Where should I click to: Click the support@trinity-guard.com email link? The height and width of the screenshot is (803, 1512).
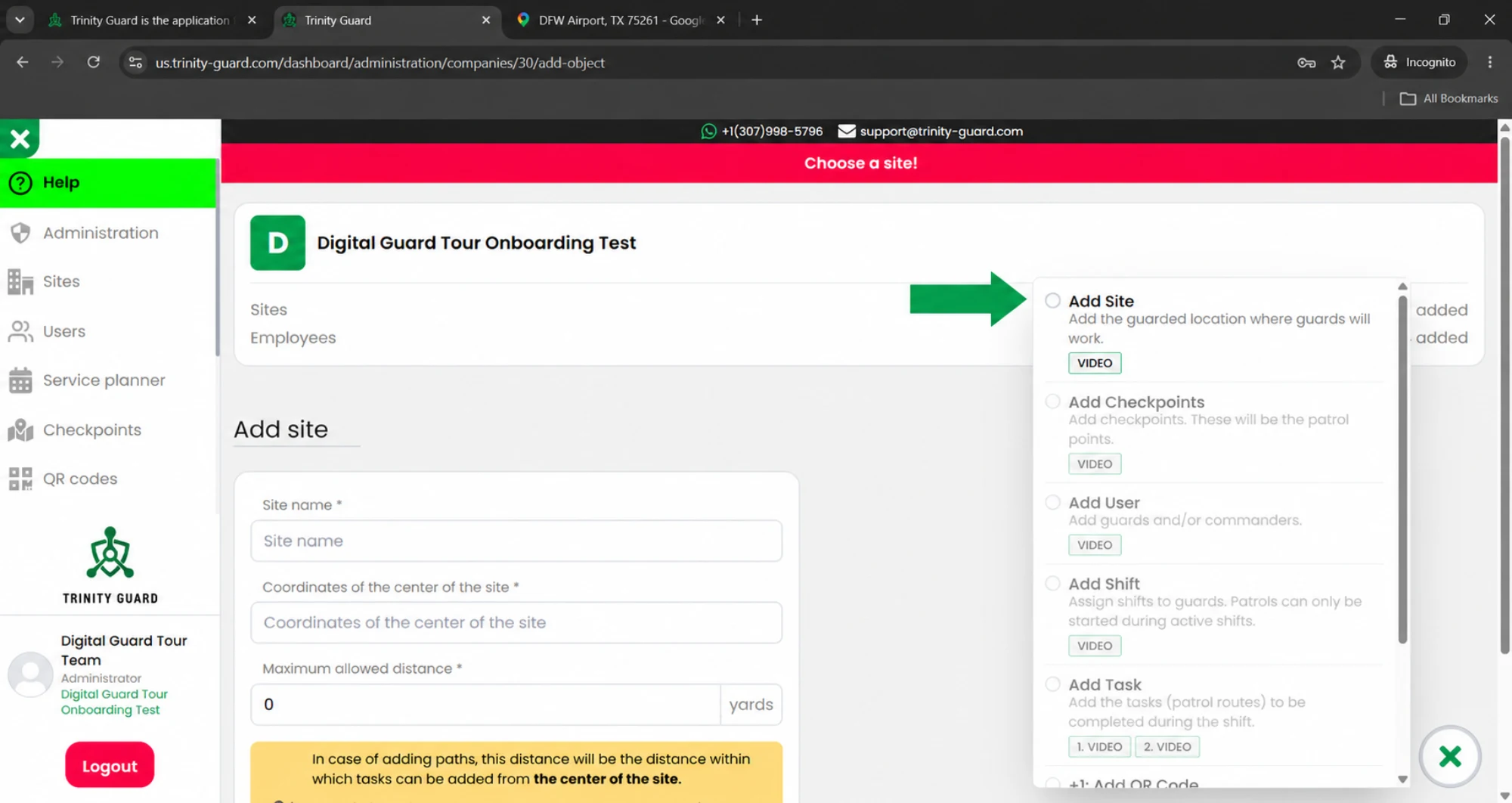tap(940, 132)
